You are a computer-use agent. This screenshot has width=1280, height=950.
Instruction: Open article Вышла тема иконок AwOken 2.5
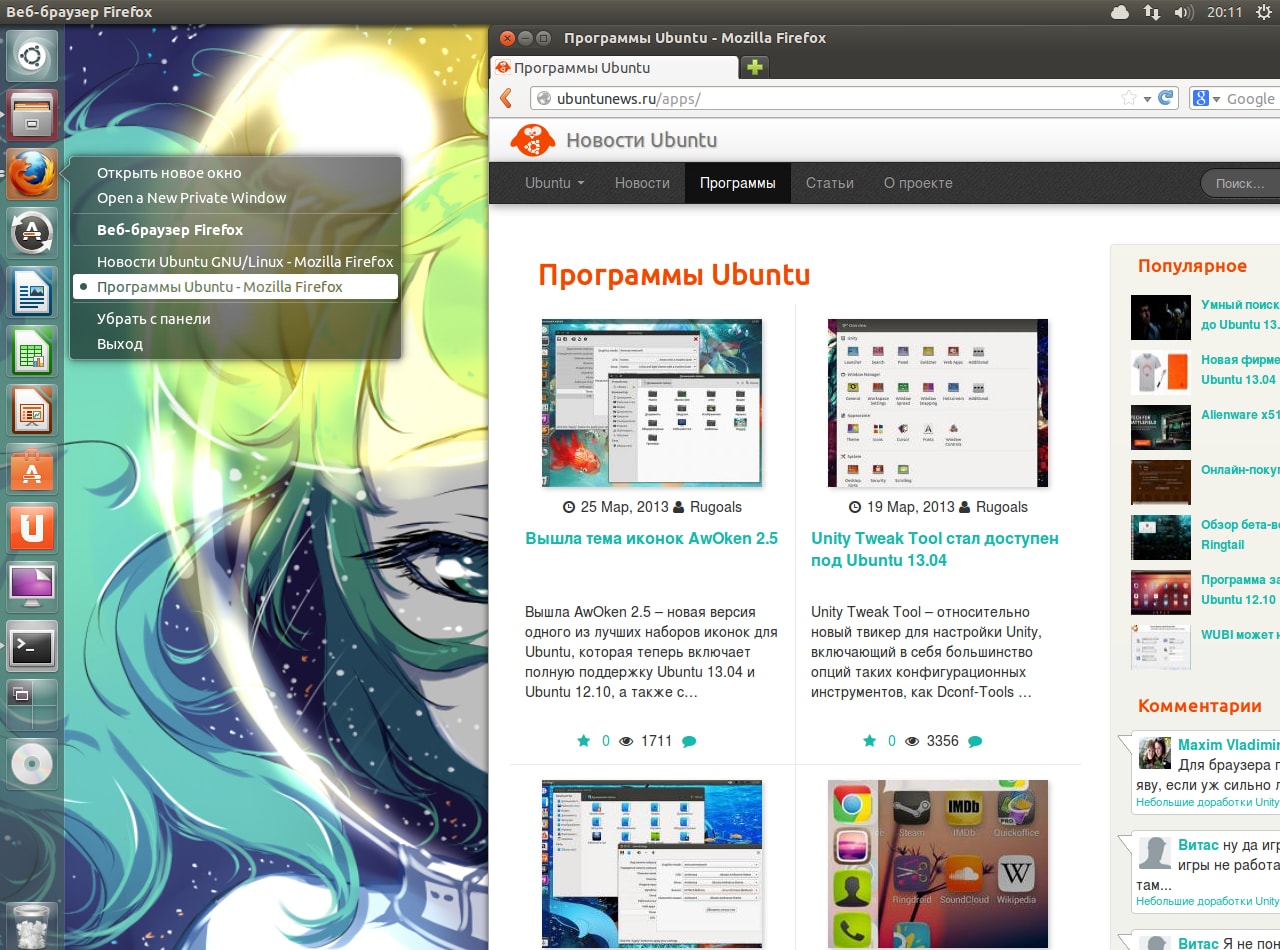point(651,538)
